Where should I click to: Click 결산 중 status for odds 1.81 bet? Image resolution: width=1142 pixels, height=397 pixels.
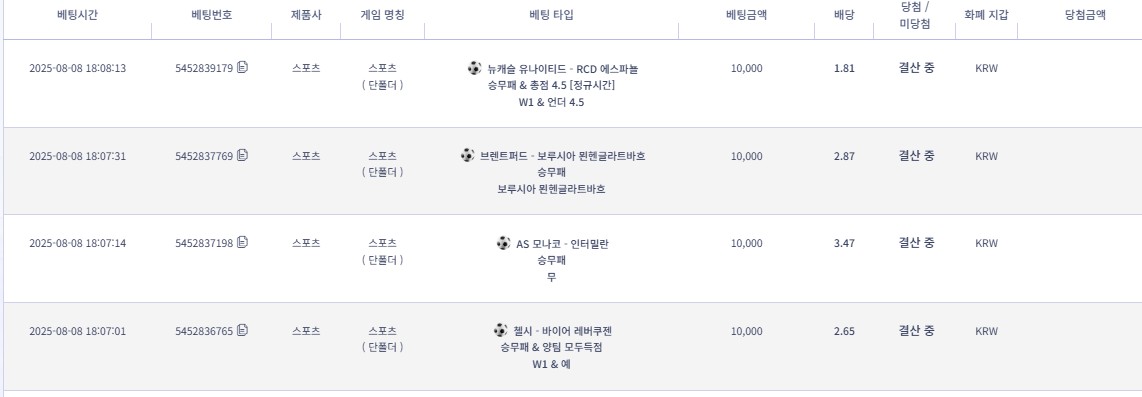point(916,68)
